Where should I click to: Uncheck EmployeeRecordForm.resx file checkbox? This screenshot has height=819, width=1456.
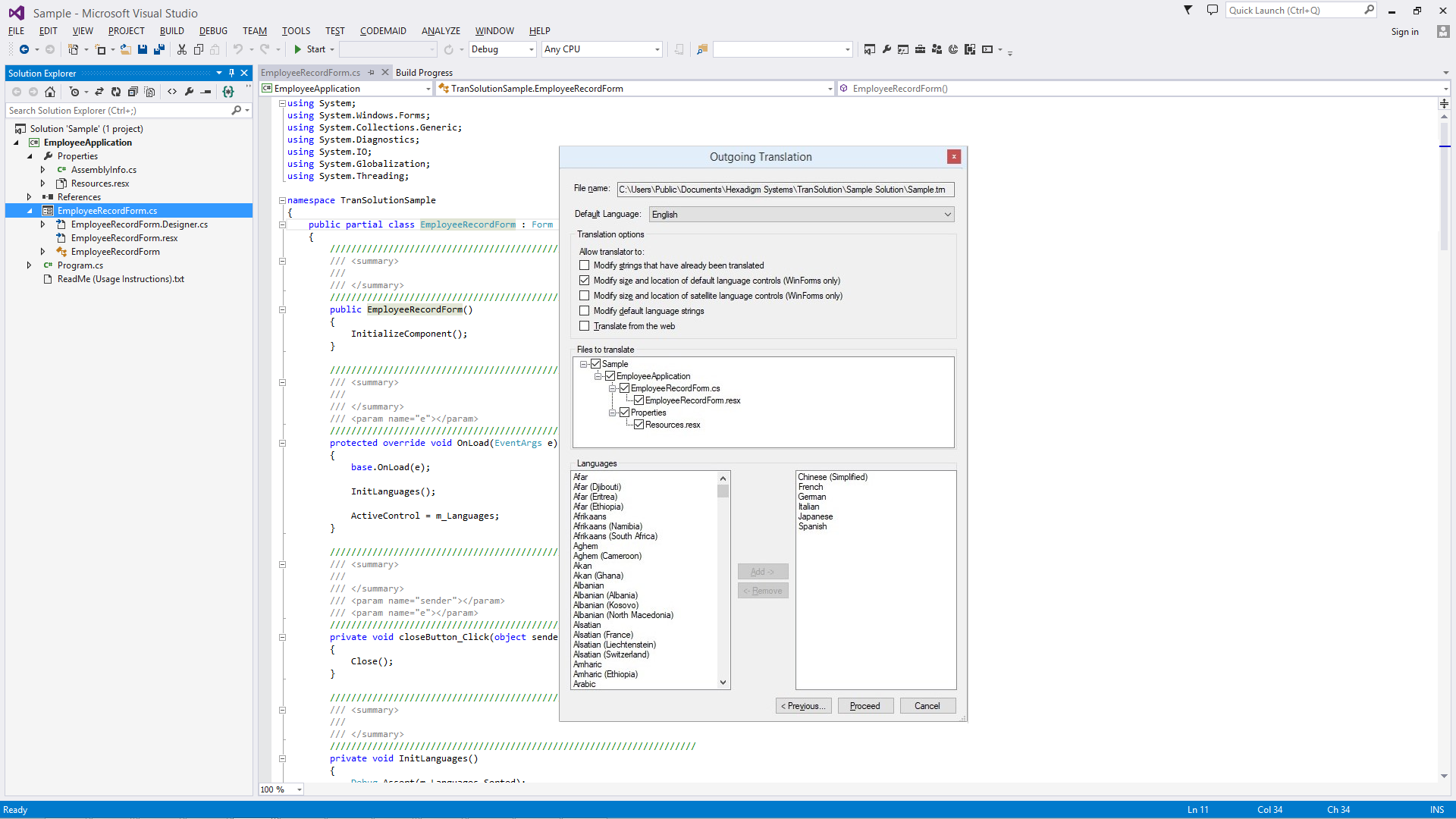639,400
